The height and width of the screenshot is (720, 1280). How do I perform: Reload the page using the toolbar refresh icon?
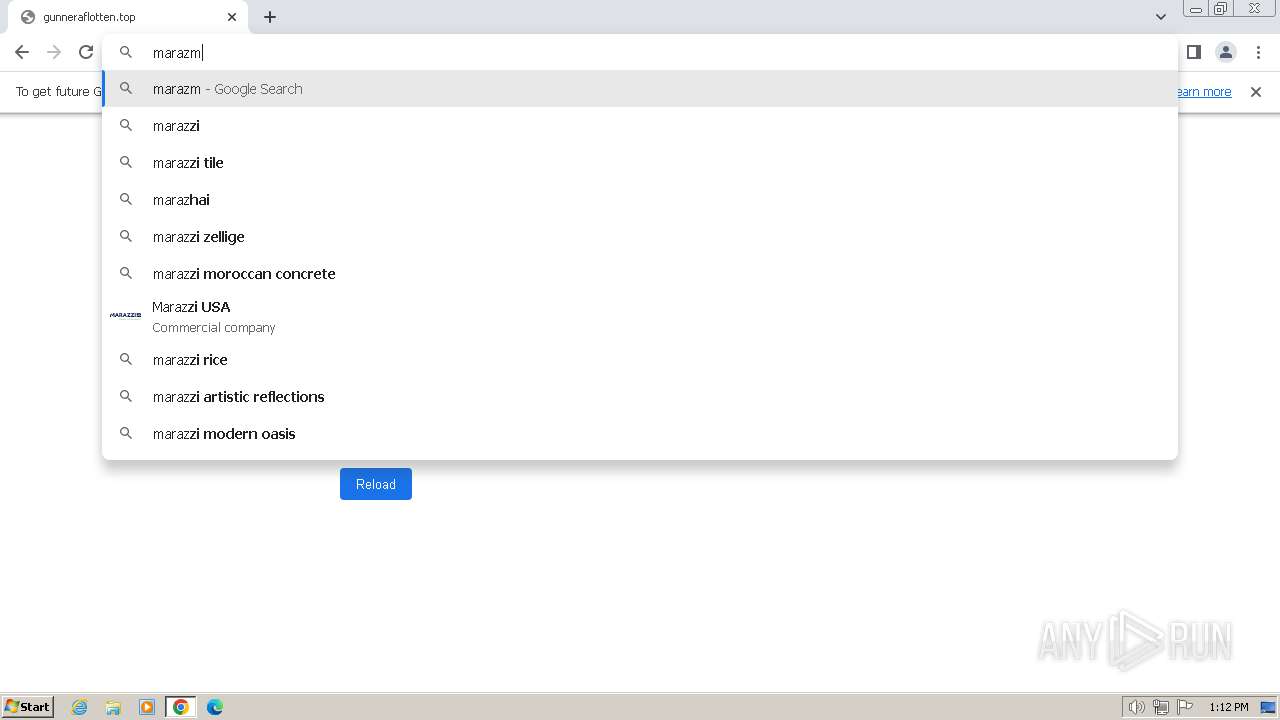86,52
